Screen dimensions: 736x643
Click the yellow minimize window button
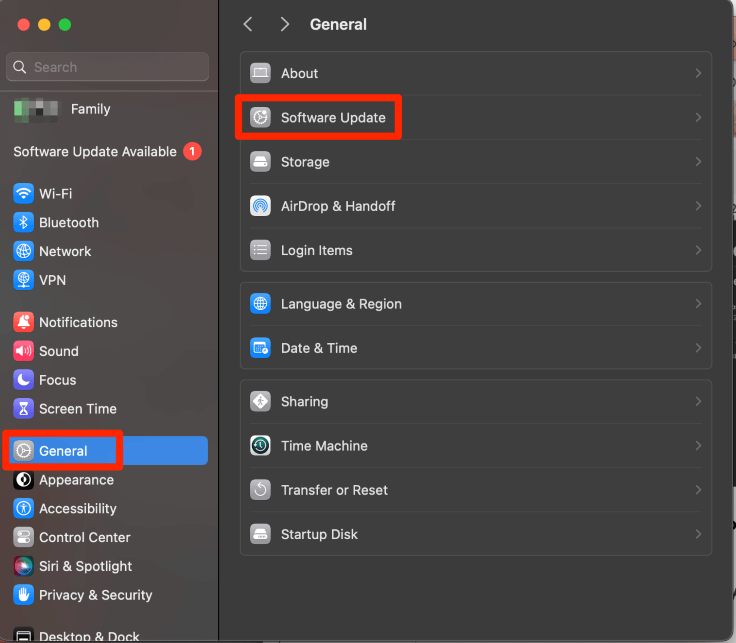coord(44,24)
